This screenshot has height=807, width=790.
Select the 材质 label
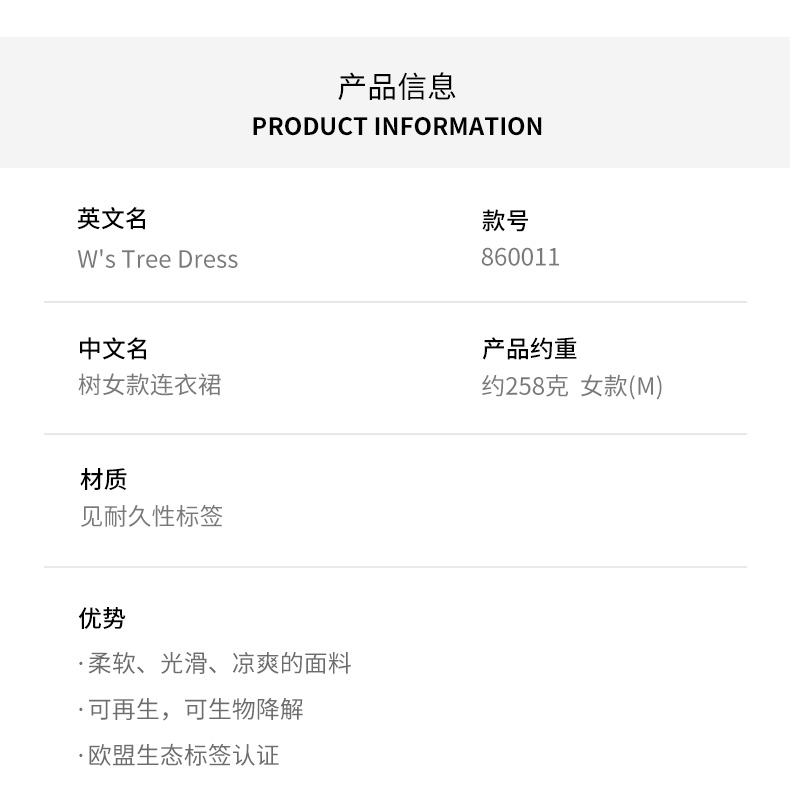pyautogui.click(x=103, y=480)
